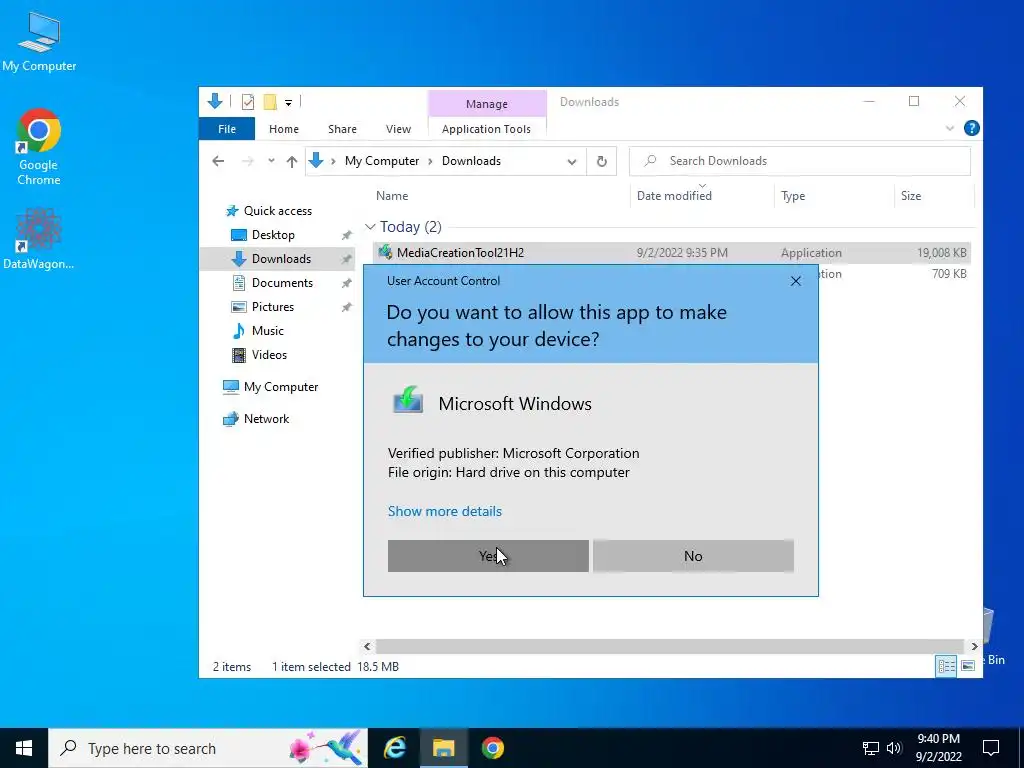1024x768 pixels.
Task: Open the File ribbon tab
Action: tap(227, 129)
